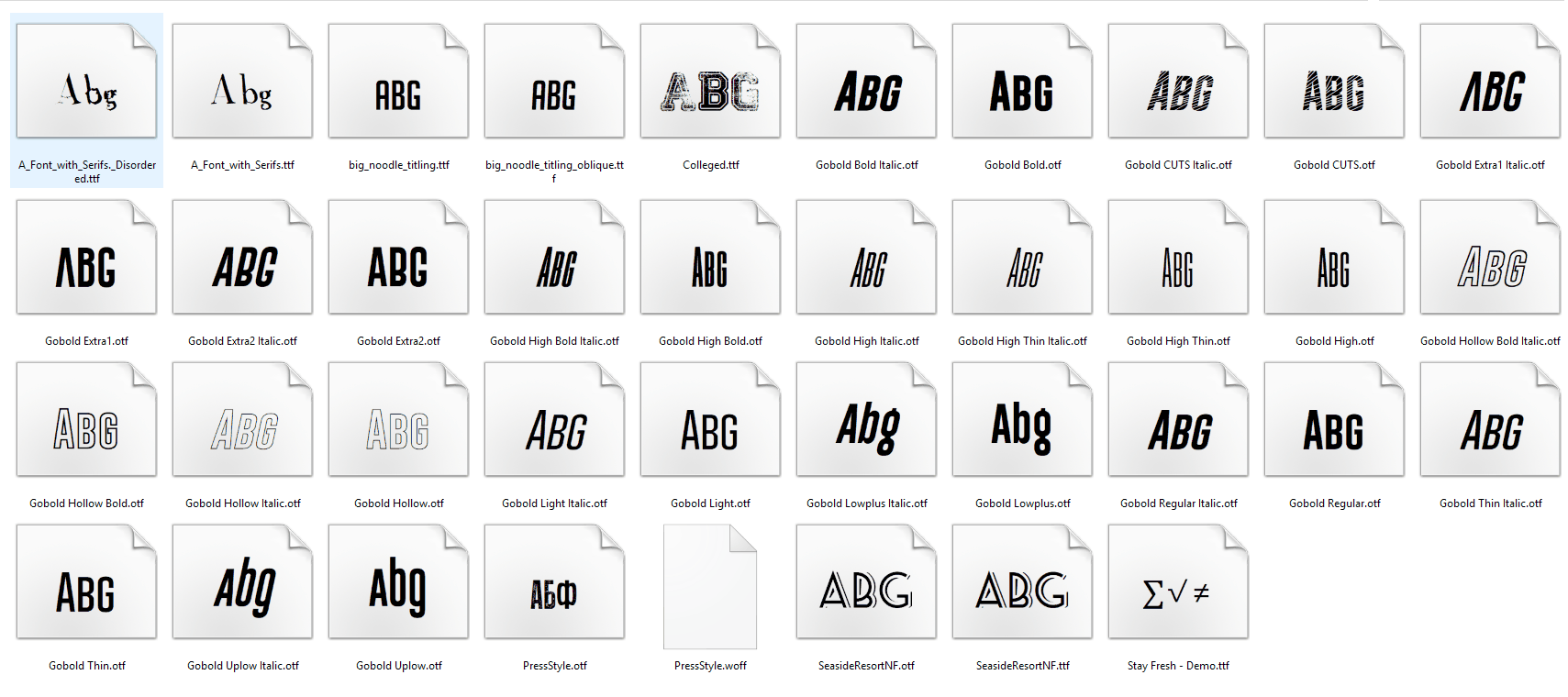Select the Gobold Extra1 Italic.otf thumbnail
1568x697 pixels.
tap(1490, 83)
